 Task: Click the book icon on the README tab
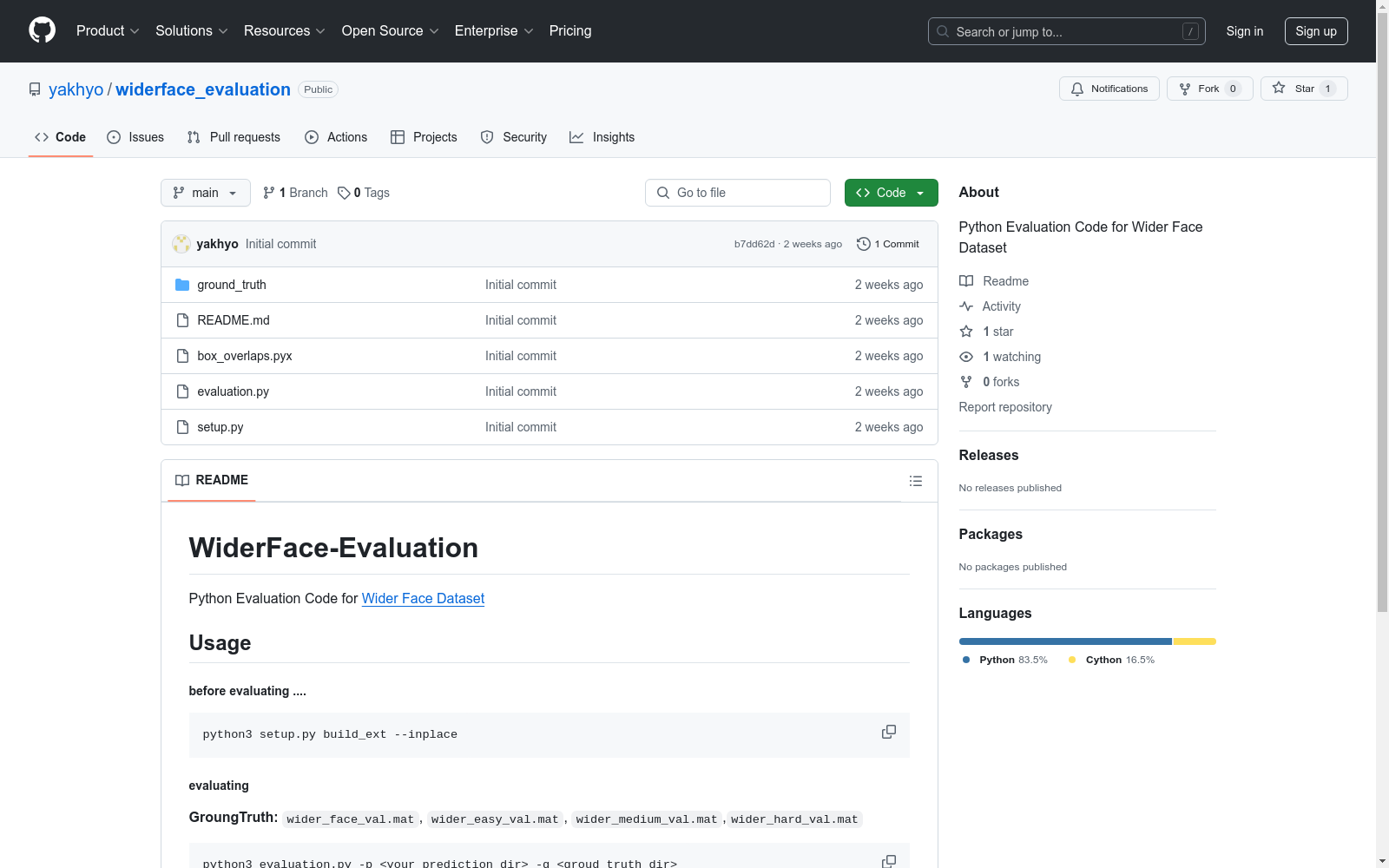coord(182,480)
